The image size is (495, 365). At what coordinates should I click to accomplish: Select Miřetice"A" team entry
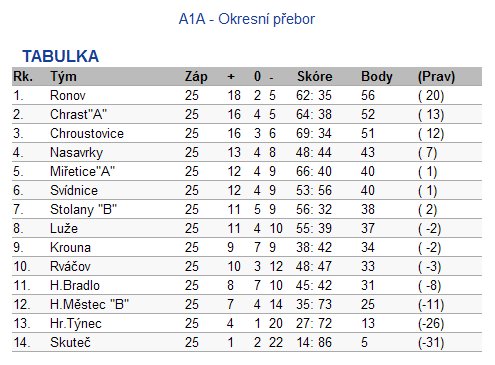click(82, 172)
